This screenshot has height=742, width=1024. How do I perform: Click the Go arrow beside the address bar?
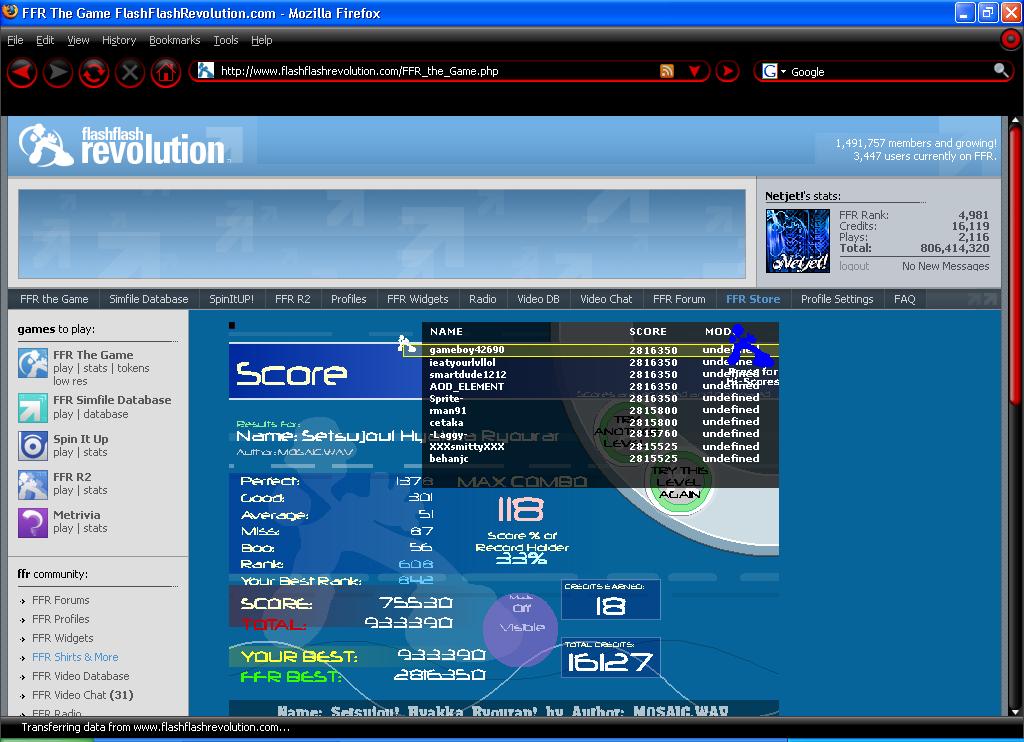[x=727, y=71]
